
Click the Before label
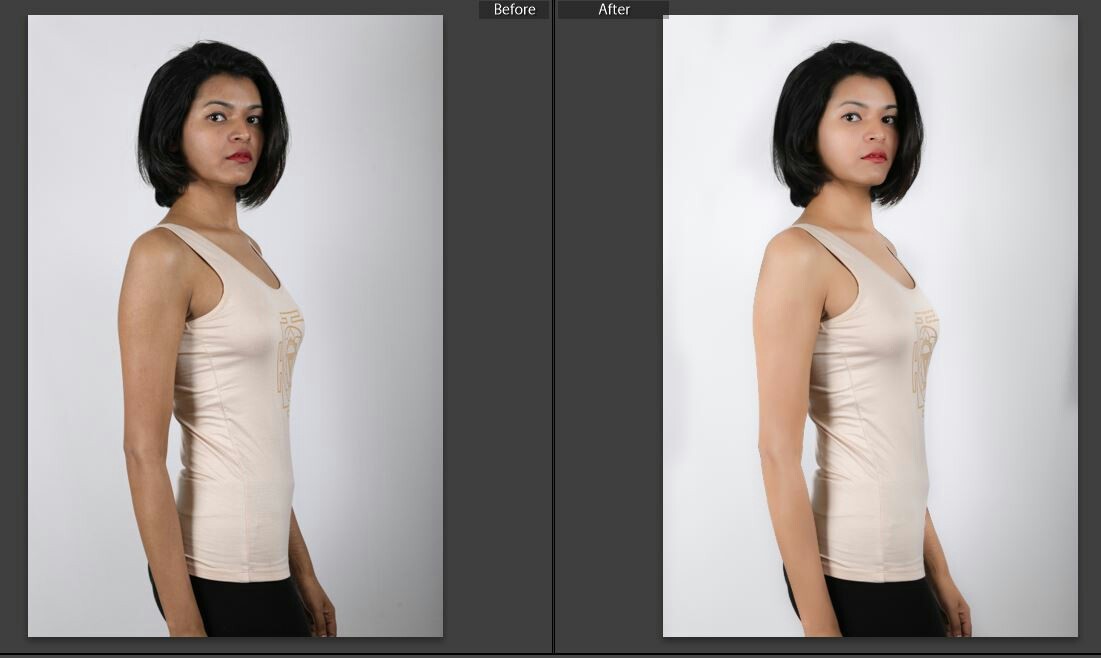pos(514,10)
